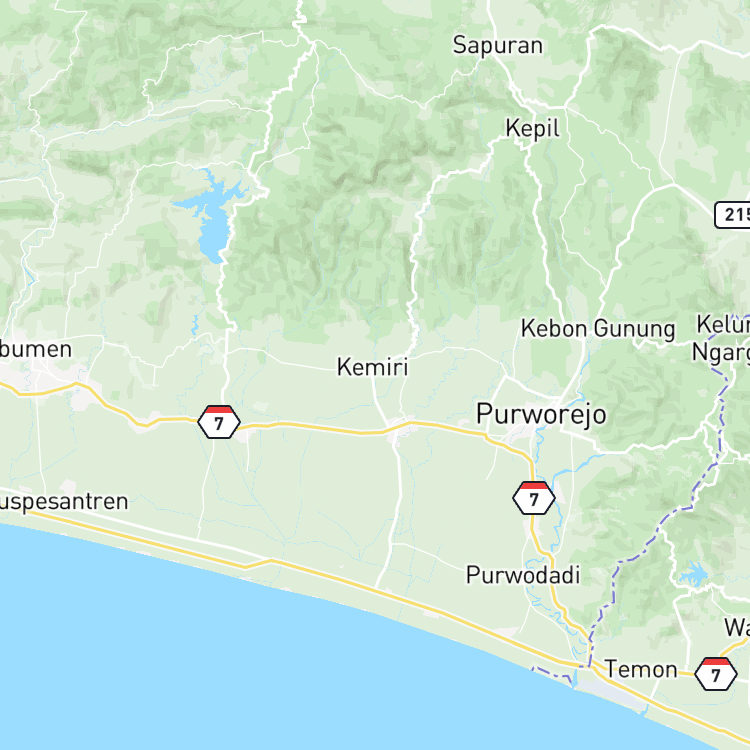Select the Purworejo city label
Viewport: 750px width, 750px height.
tap(541, 414)
